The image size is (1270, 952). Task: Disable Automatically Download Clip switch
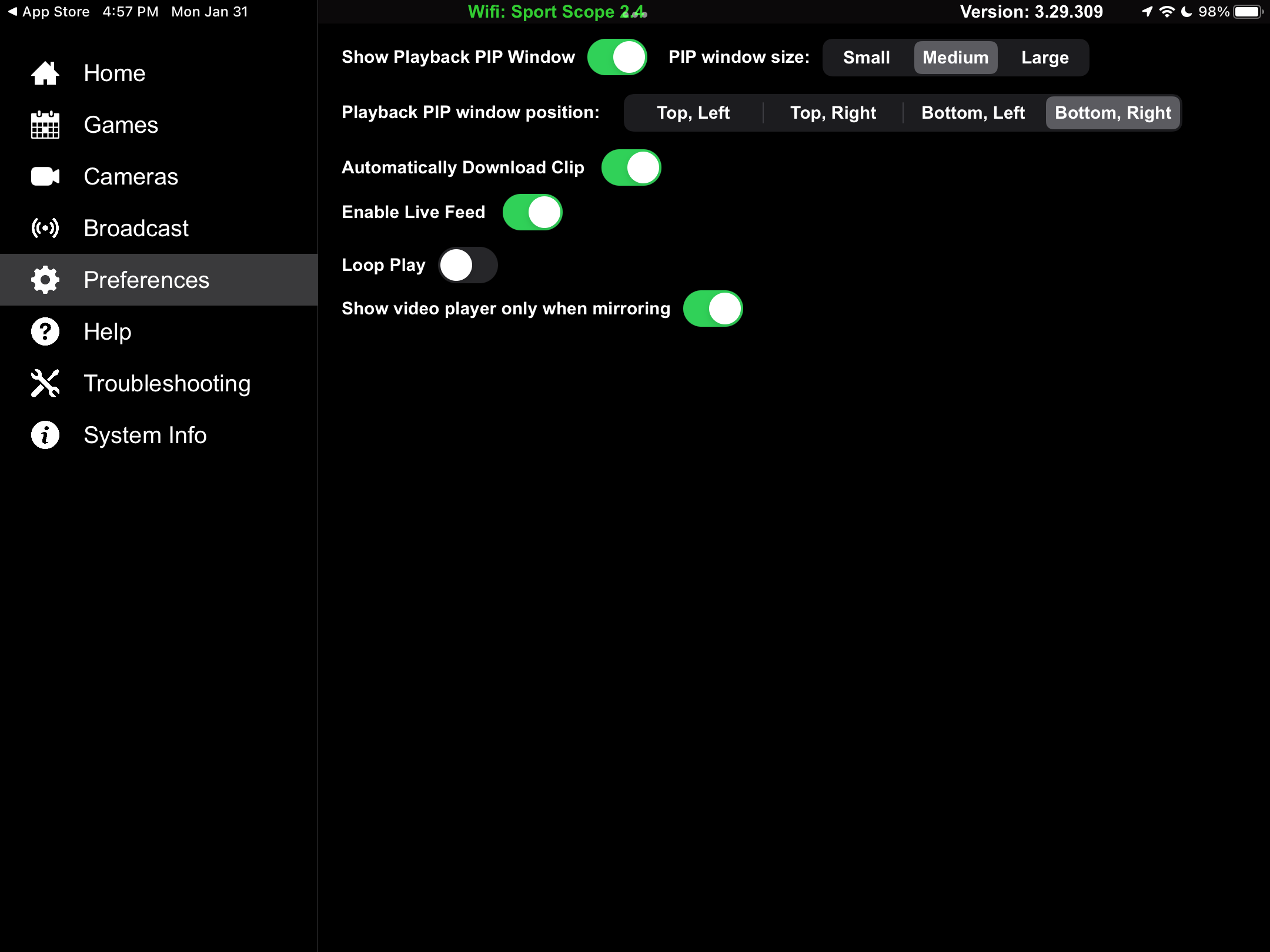click(631, 167)
